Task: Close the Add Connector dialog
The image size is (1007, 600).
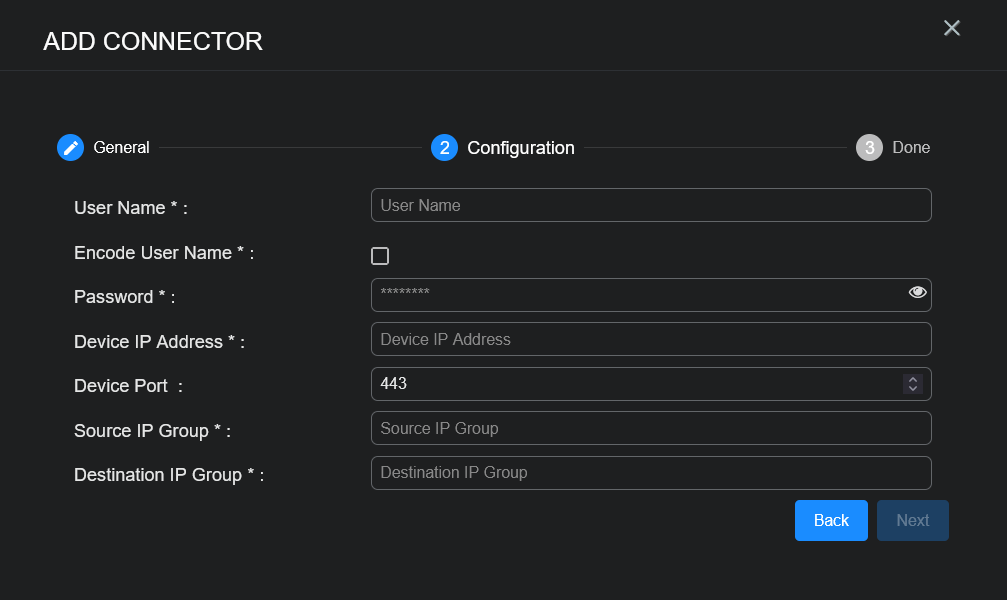Action: coord(951,28)
